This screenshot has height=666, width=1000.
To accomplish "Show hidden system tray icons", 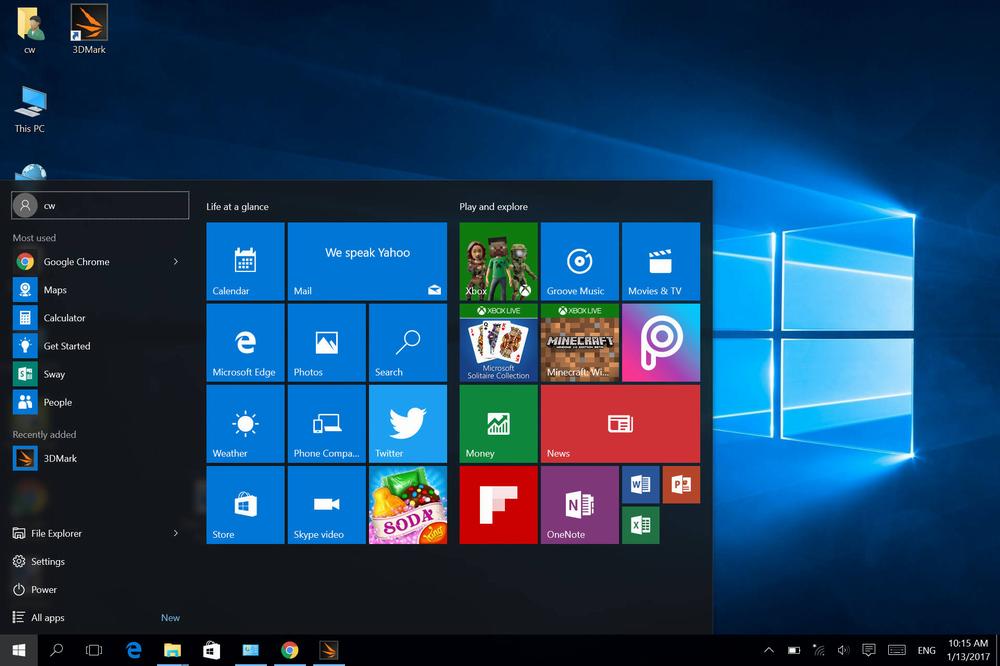I will (768, 650).
